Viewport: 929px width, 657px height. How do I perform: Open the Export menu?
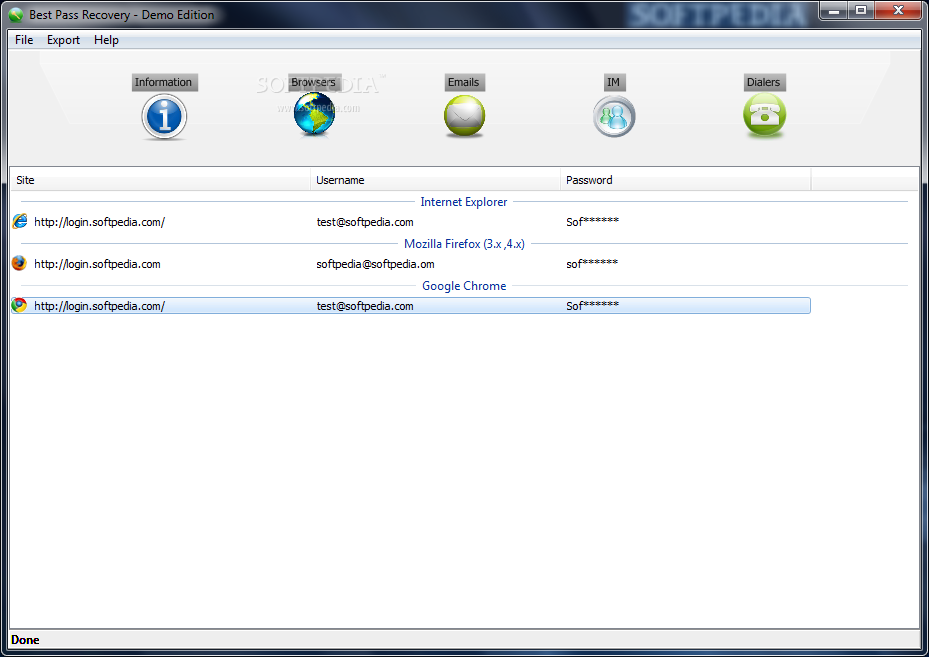pyautogui.click(x=63, y=40)
